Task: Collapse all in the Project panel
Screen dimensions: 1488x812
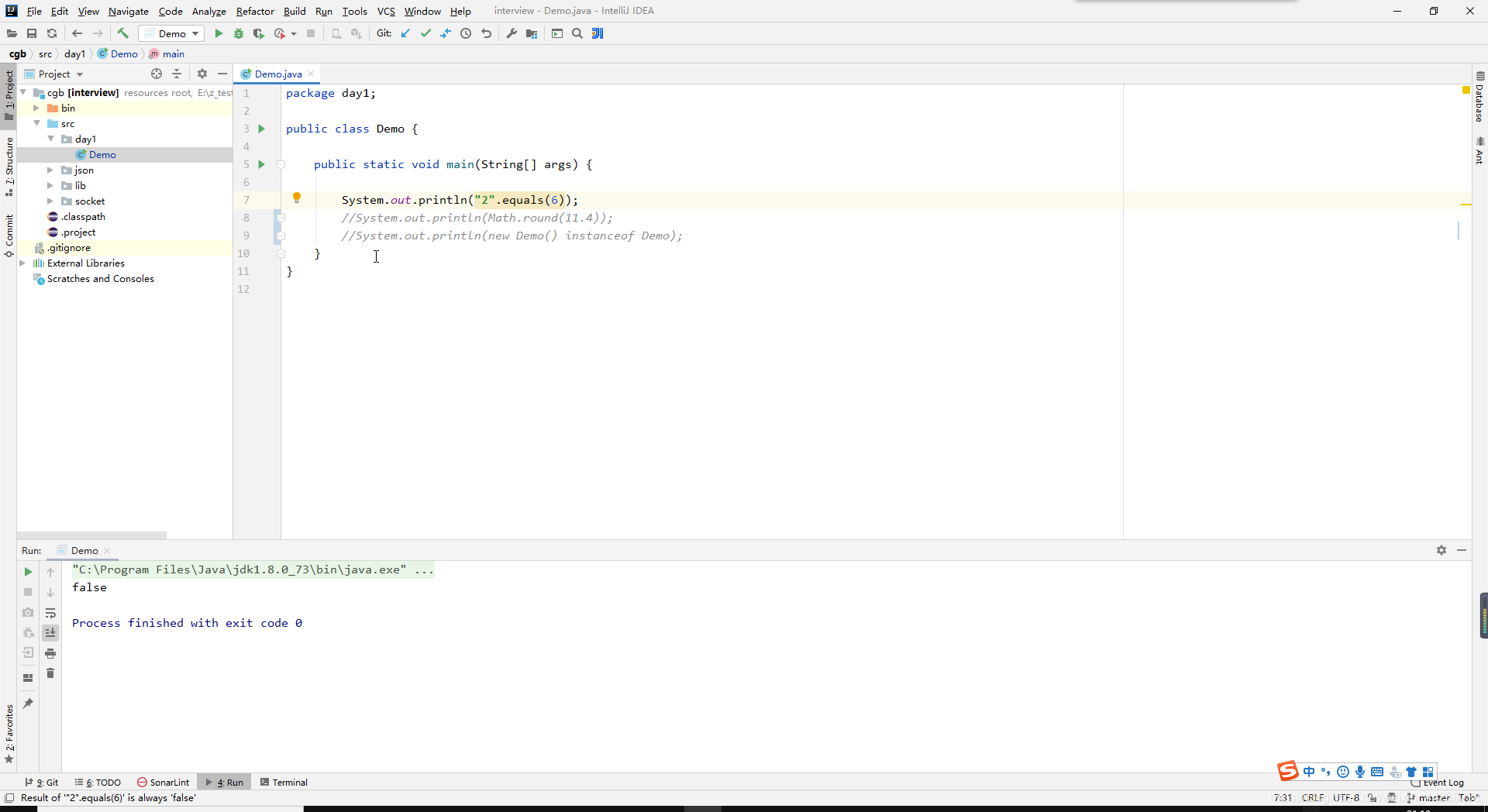Action: coord(177,74)
